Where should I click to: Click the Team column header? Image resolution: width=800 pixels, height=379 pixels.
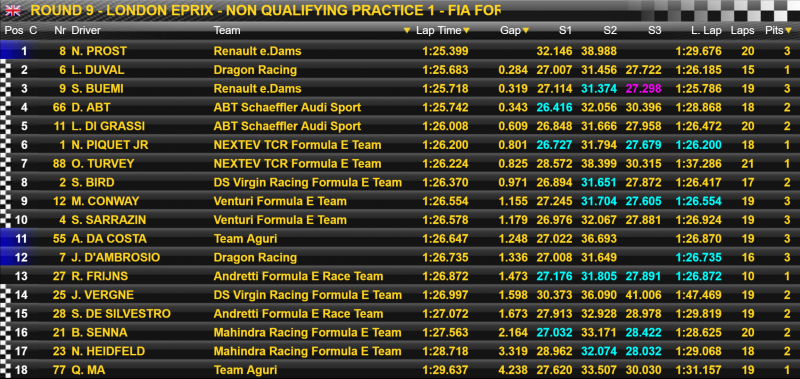(x=227, y=31)
